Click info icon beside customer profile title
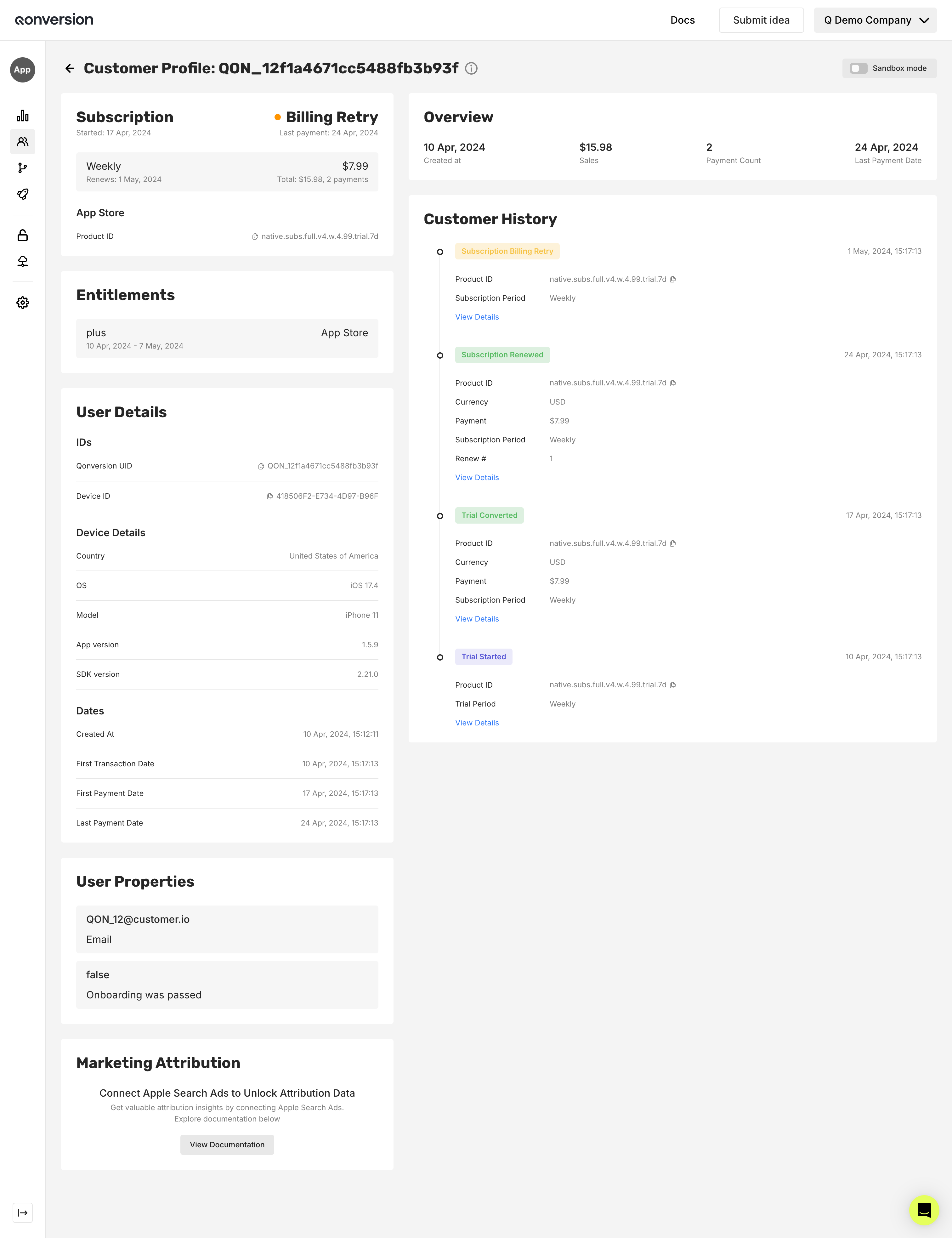The height and width of the screenshot is (1238, 952). click(x=471, y=69)
